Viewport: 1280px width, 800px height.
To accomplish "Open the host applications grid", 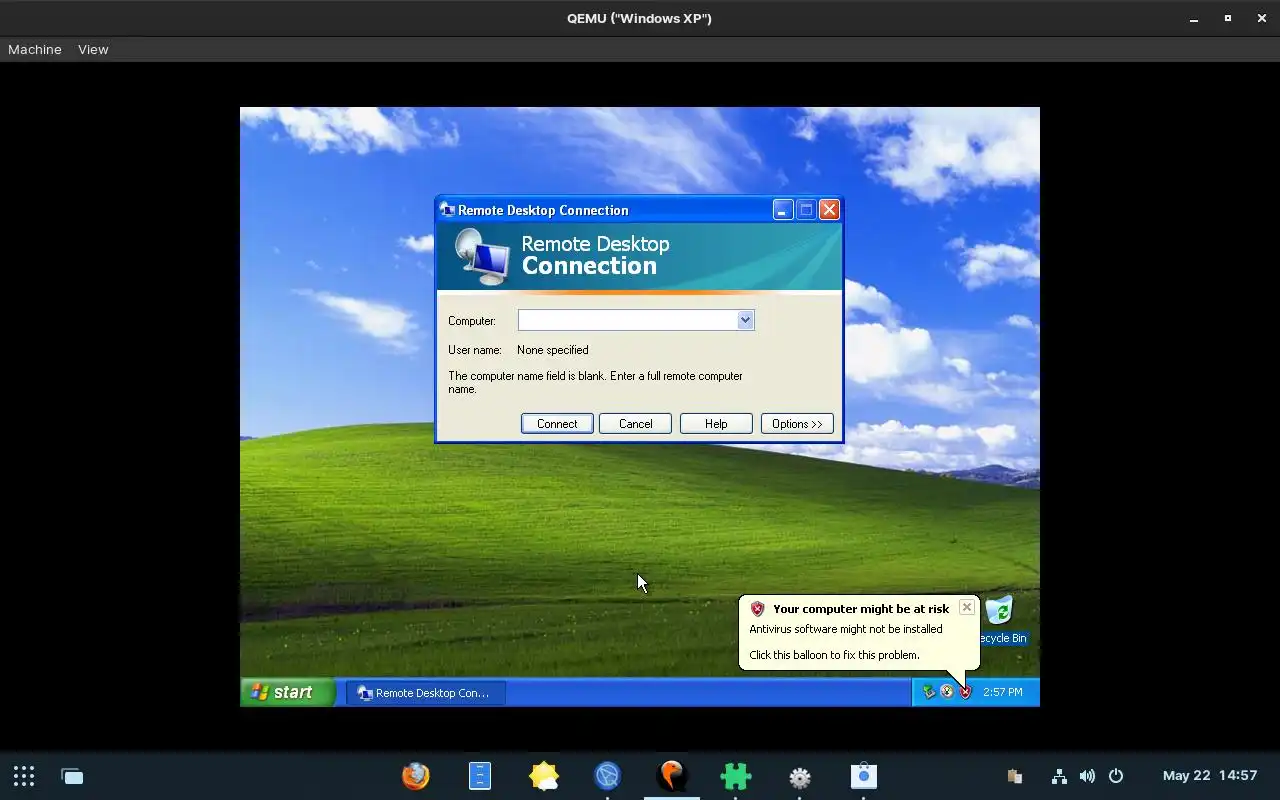I will pyautogui.click(x=24, y=776).
